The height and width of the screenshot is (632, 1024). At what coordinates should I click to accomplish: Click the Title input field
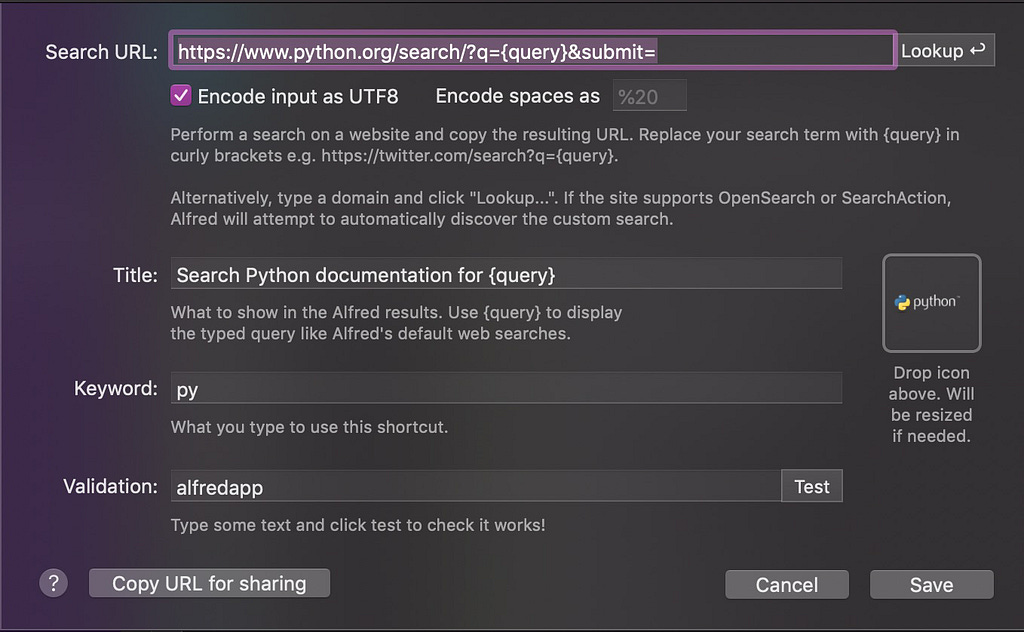pos(506,274)
